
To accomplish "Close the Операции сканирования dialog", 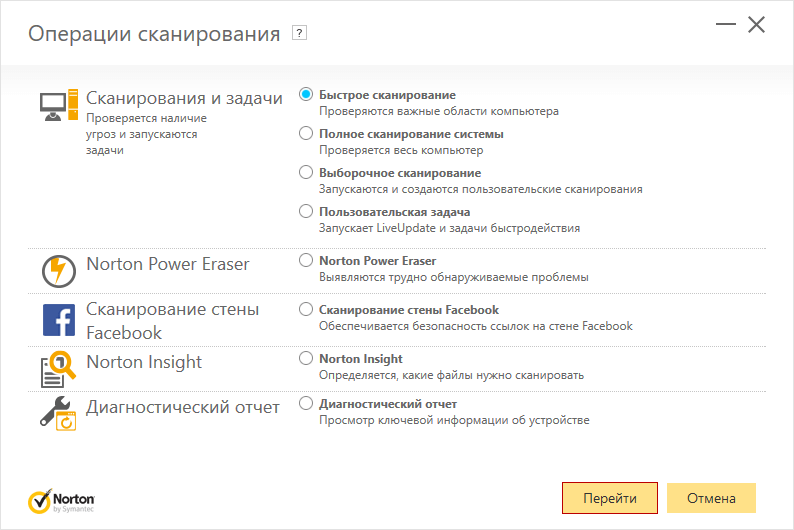I will tap(757, 24).
